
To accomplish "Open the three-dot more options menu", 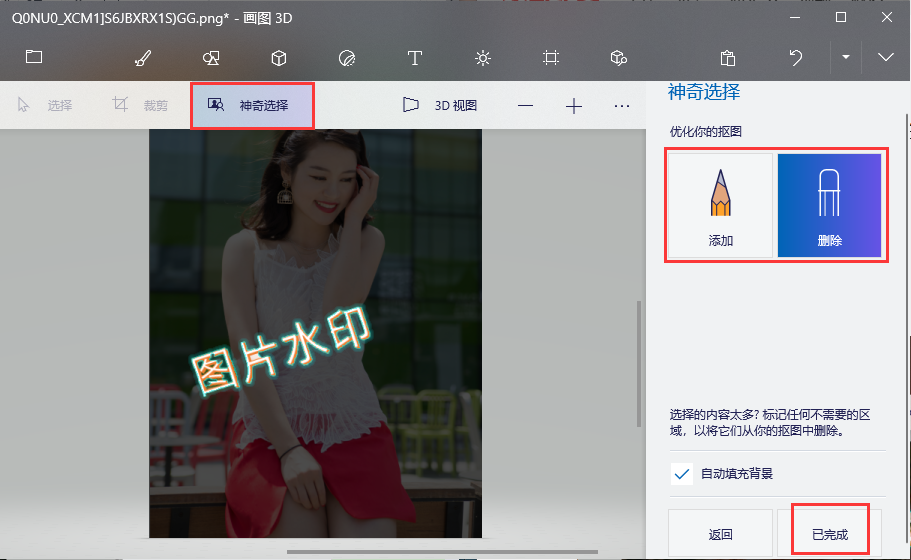I will pos(621,106).
